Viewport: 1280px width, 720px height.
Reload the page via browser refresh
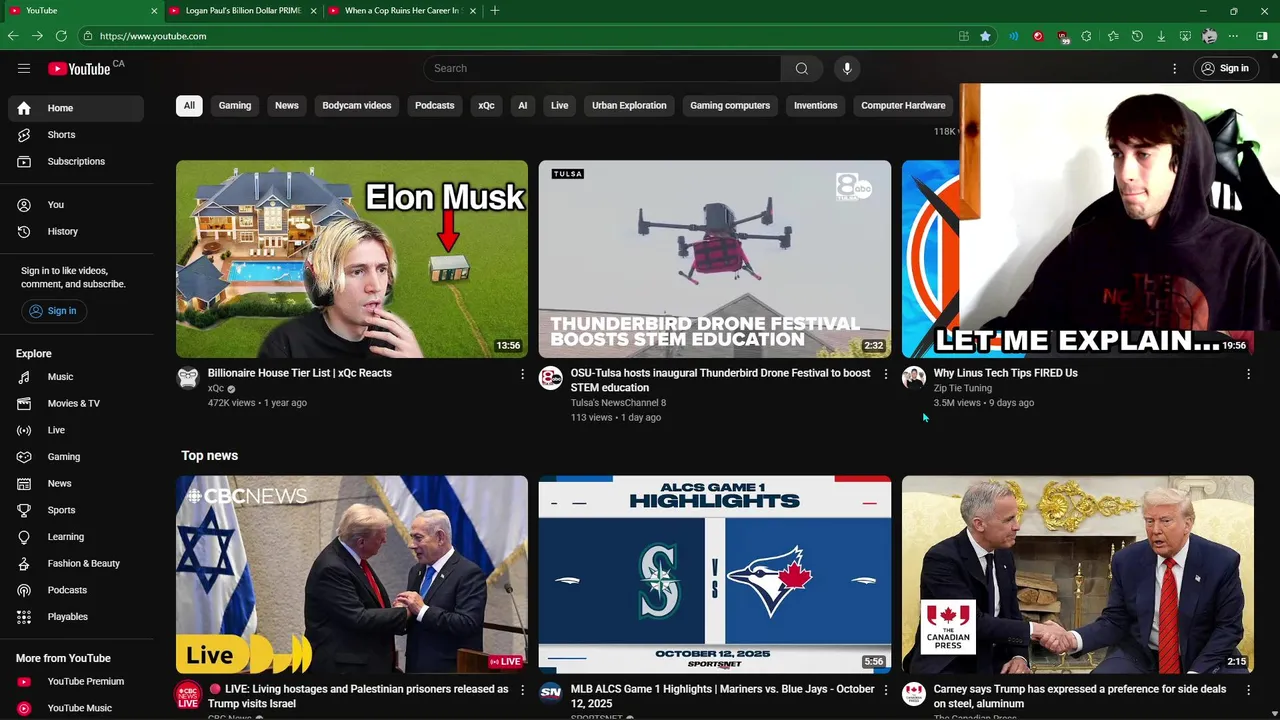[61, 36]
